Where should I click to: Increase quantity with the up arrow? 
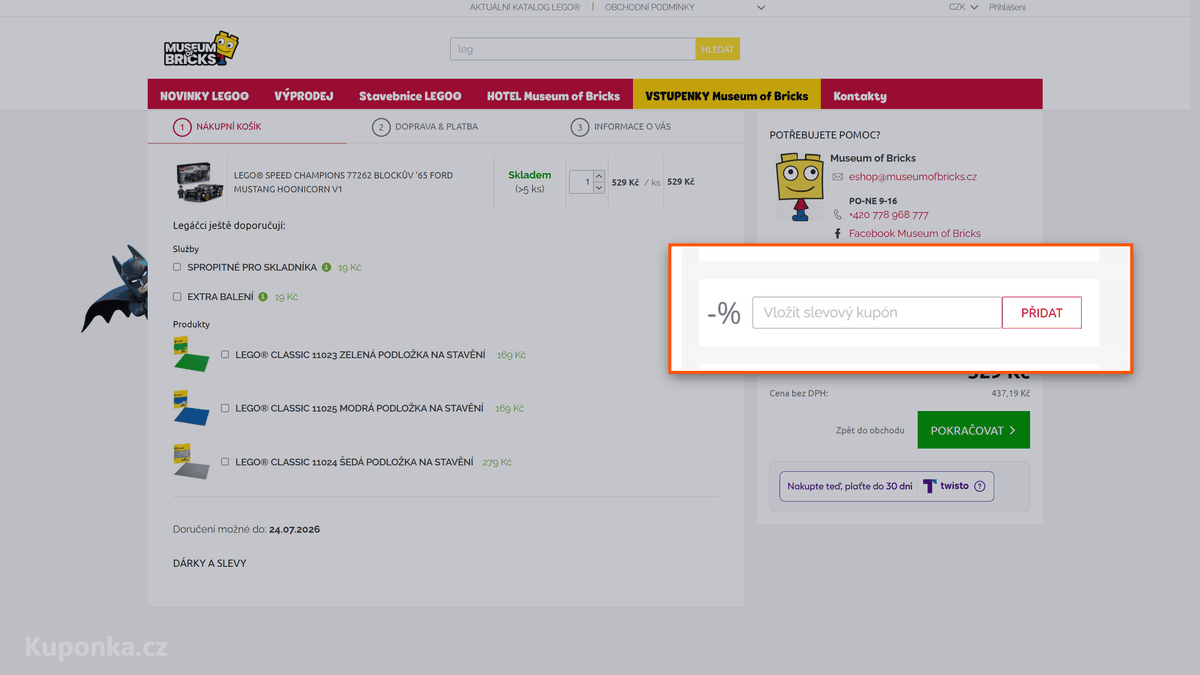(599, 176)
